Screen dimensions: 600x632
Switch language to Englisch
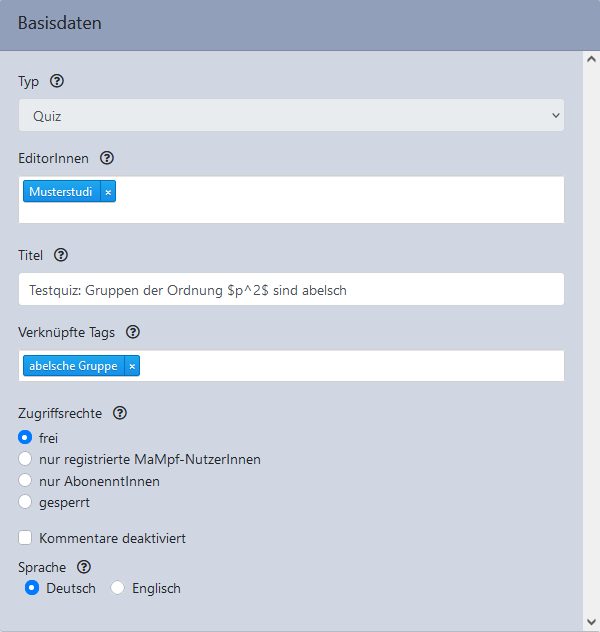[x=118, y=588]
